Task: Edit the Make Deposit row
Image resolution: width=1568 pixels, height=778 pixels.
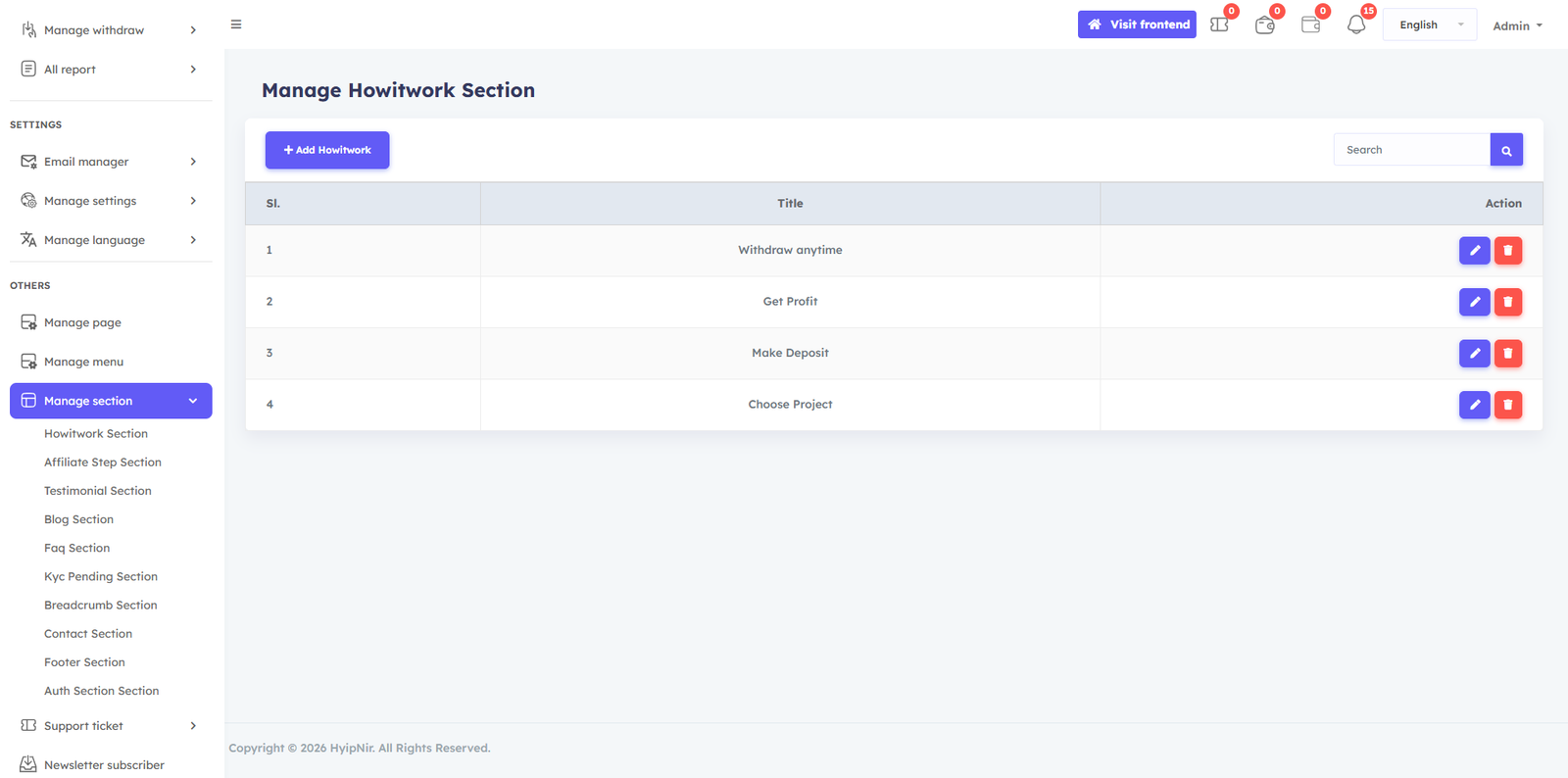Action: [1474, 354]
